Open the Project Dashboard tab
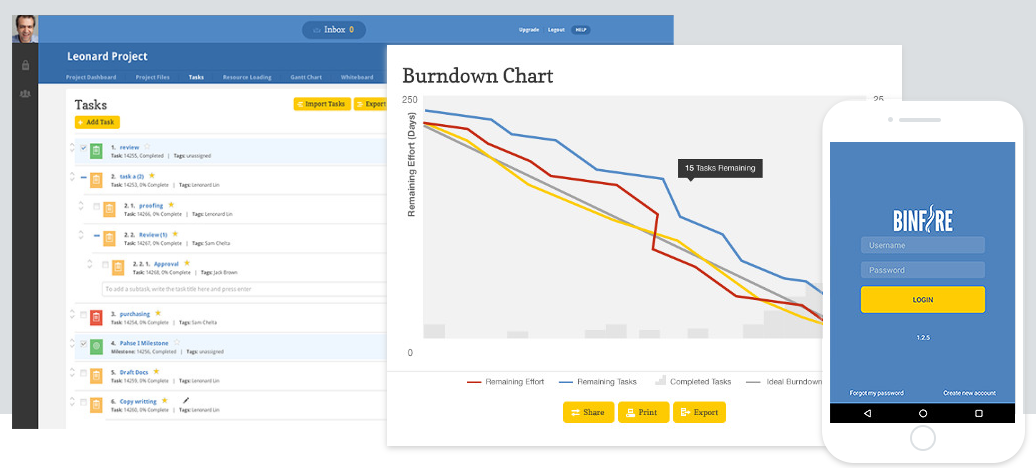Image resolution: width=1036 pixels, height=468 pixels. click(x=91, y=77)
